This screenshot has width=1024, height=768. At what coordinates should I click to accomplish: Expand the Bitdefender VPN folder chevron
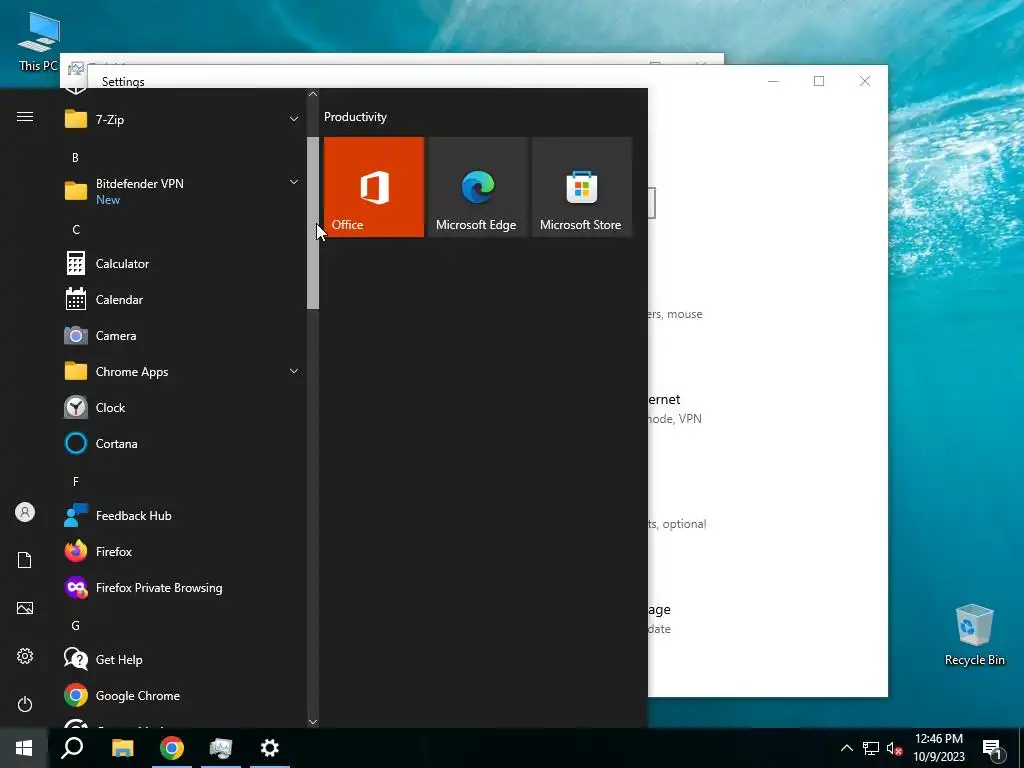[294, 182]
